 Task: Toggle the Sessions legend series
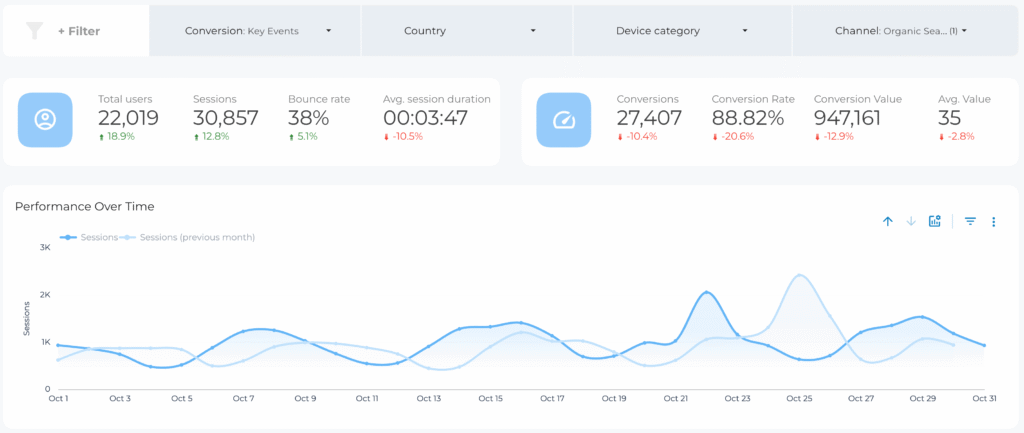tap(88, 237)
